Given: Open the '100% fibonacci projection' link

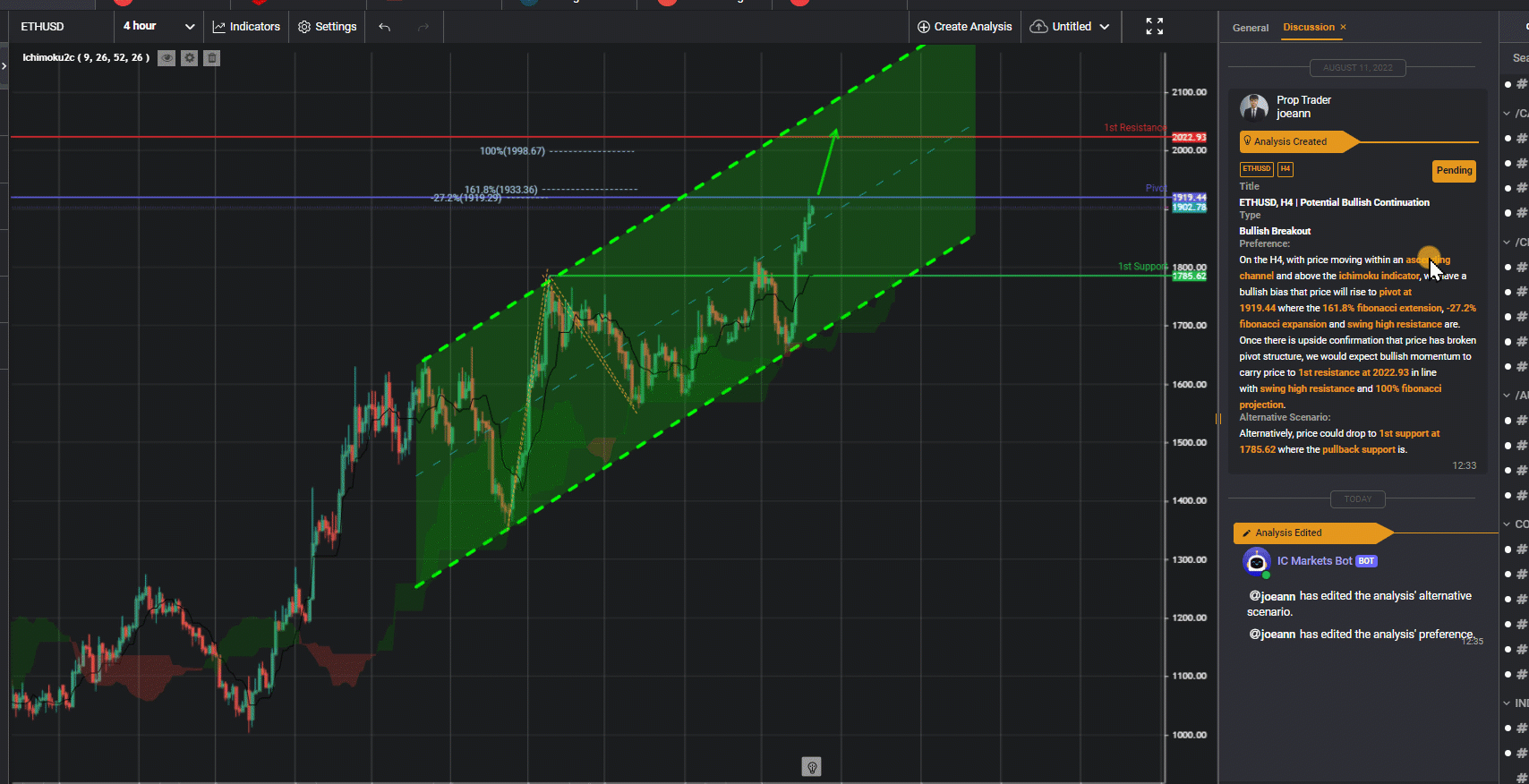Looking at the screenshot, I should tap(1408, 388).
